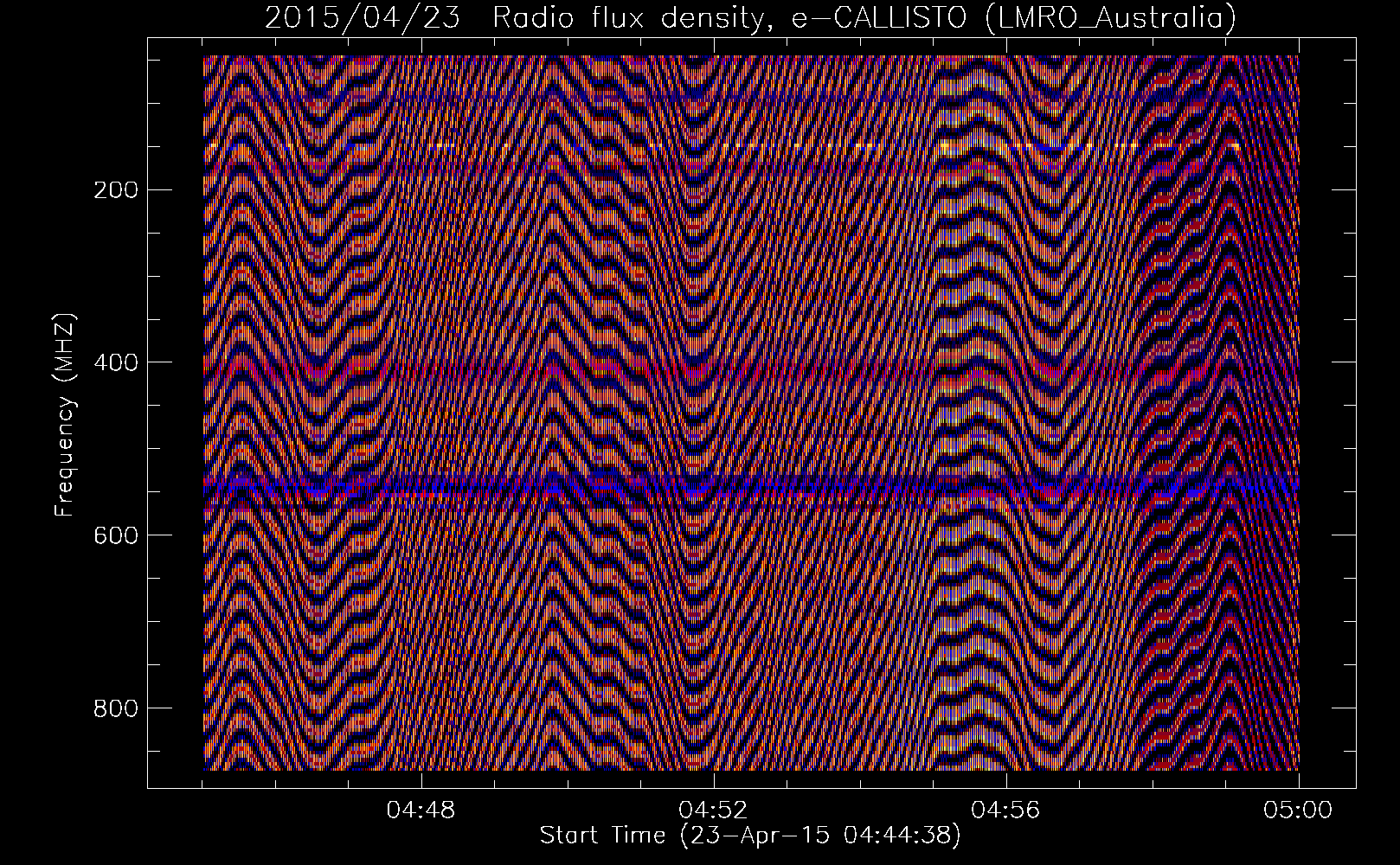Viewport: 1400px width, 865px height.
Task: Click the 200 frequency tick label
Action: pyautogui.click(x=115, y=189)
